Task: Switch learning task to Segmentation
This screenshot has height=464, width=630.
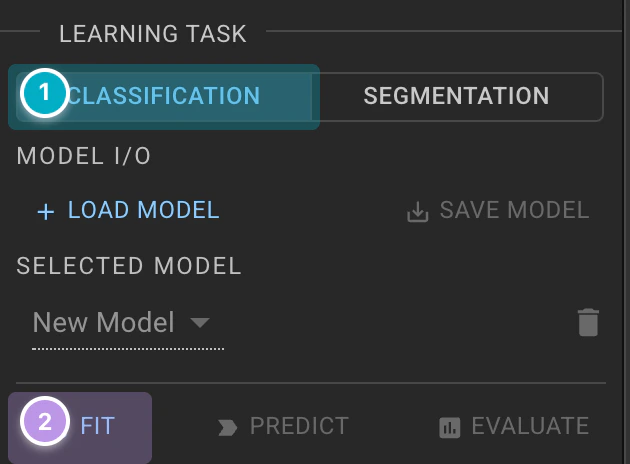Action: pos(457,96)
